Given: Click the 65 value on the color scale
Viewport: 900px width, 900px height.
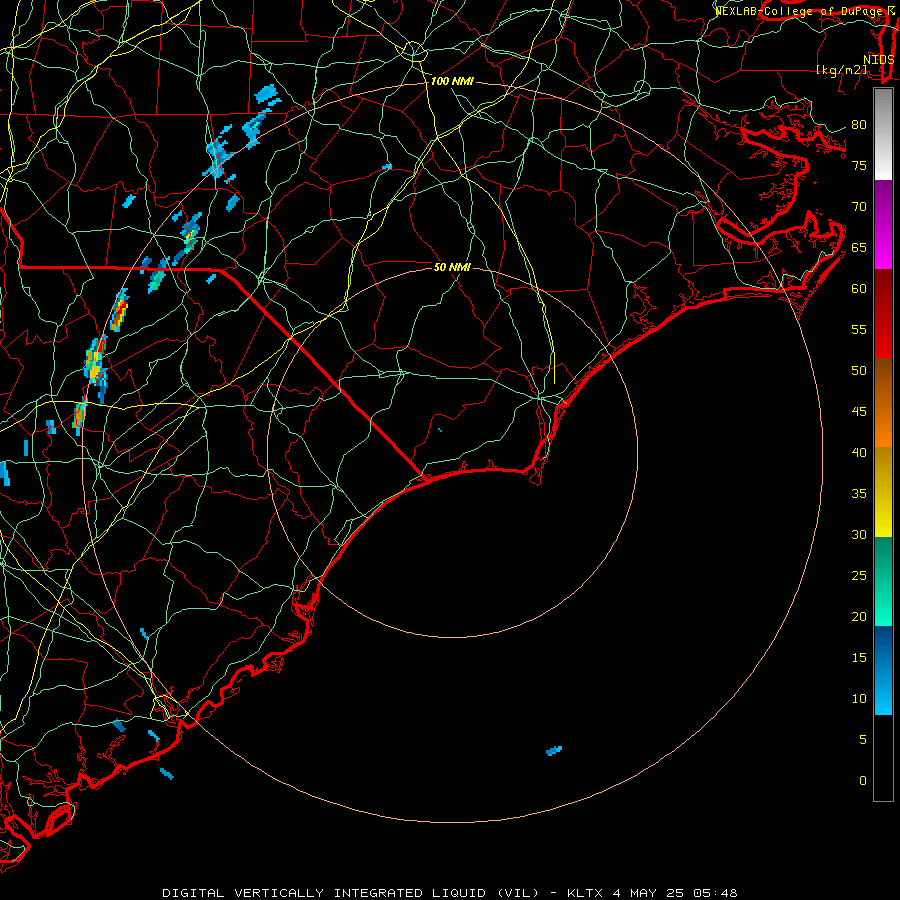Looking at the screenshot, I should 859,248.
